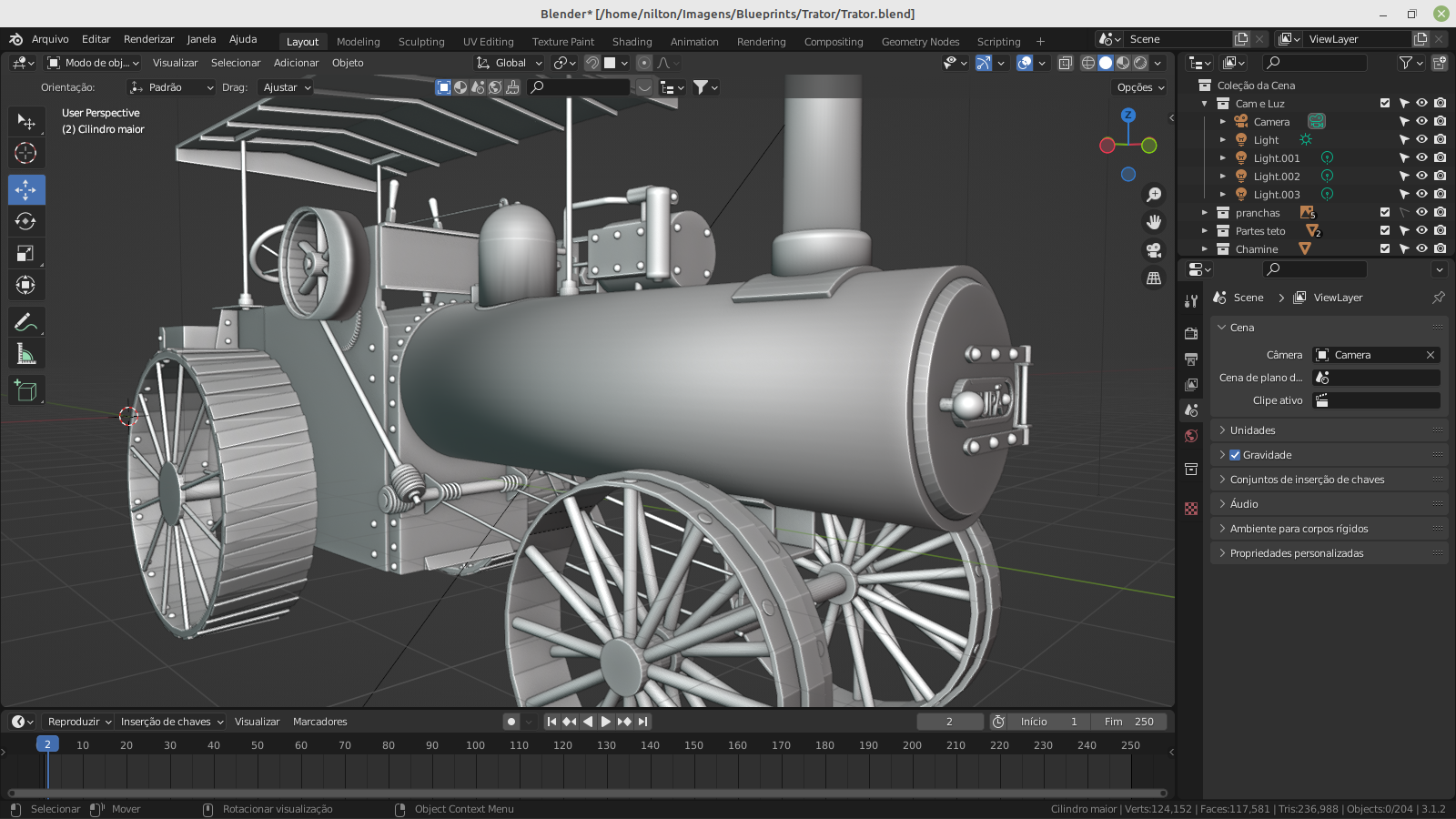The image size is (1456, 819).
Task: Expand the Chamine collection in outliner
Action: pos(1205,249)
